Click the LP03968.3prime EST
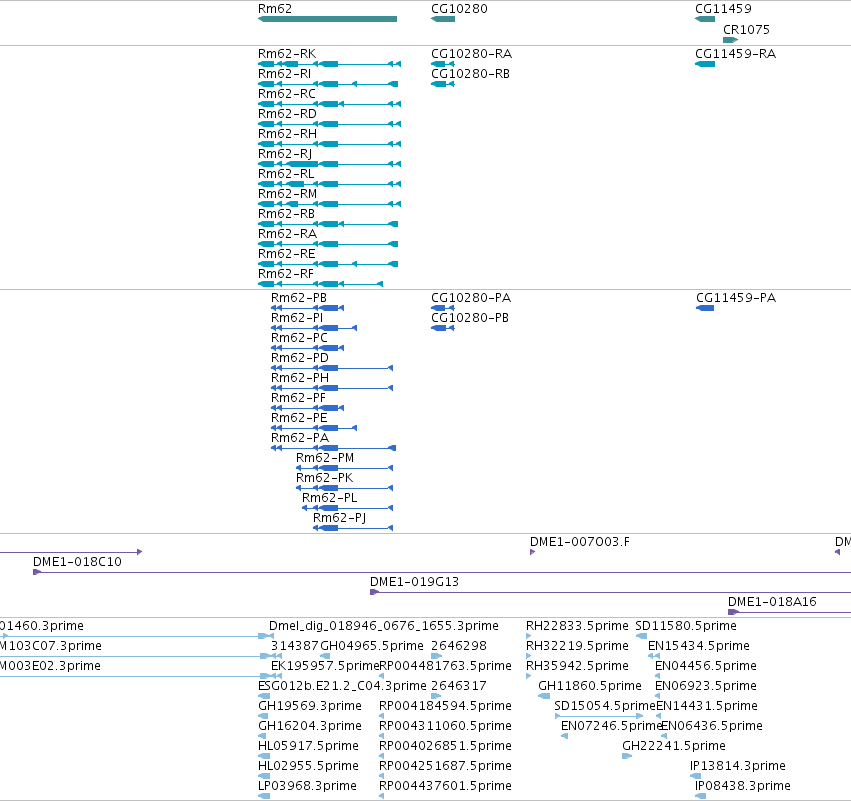851x801 pixels. [307, 786]
